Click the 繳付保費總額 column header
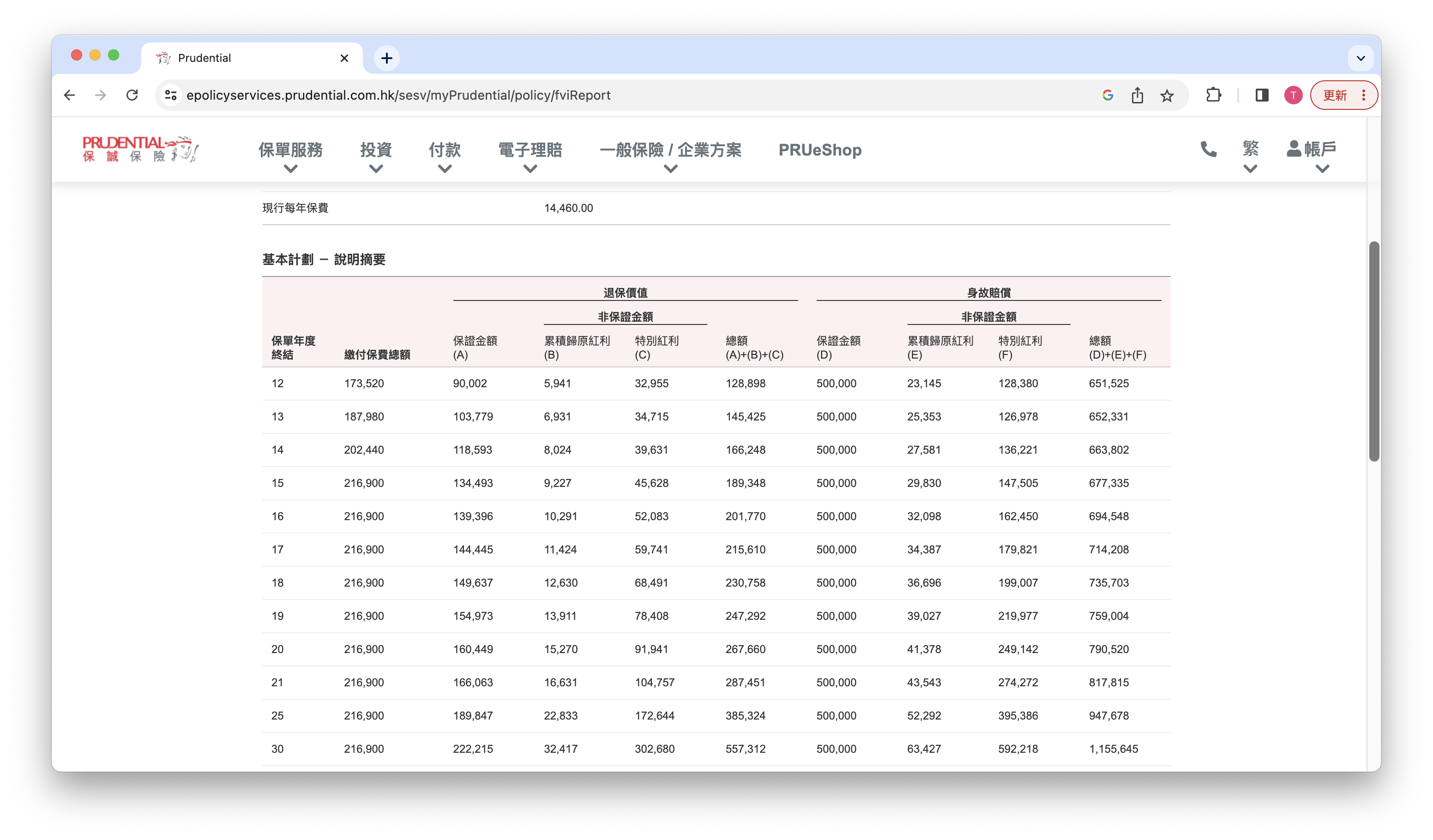 point(377,354)
